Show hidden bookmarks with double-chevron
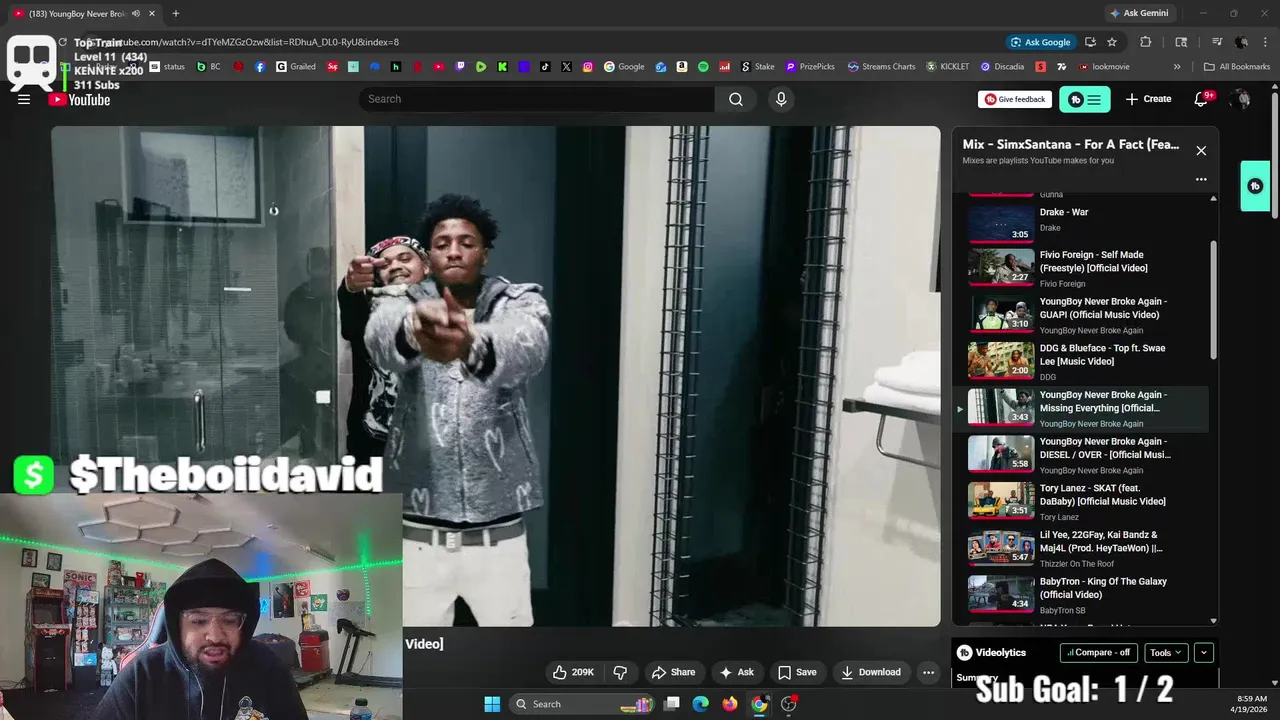Image resolution: width=1280 pixels, height=720 pixels. [x=1177, y=67]
